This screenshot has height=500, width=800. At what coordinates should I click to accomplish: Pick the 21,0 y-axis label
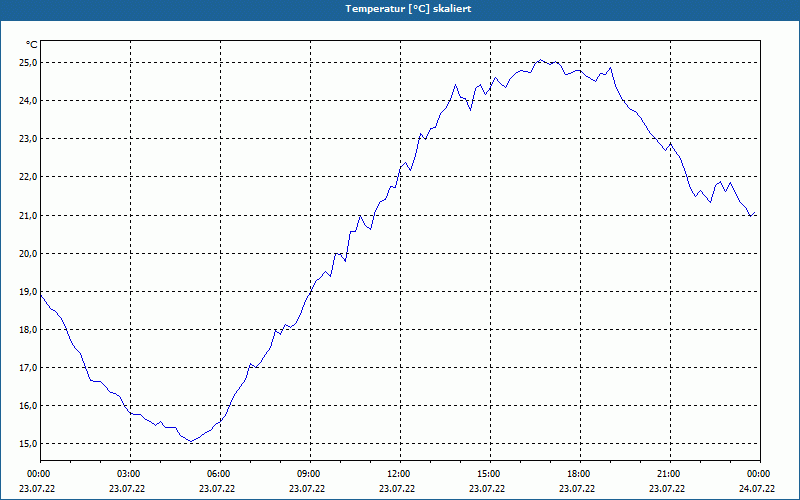[x=28, y=215]
